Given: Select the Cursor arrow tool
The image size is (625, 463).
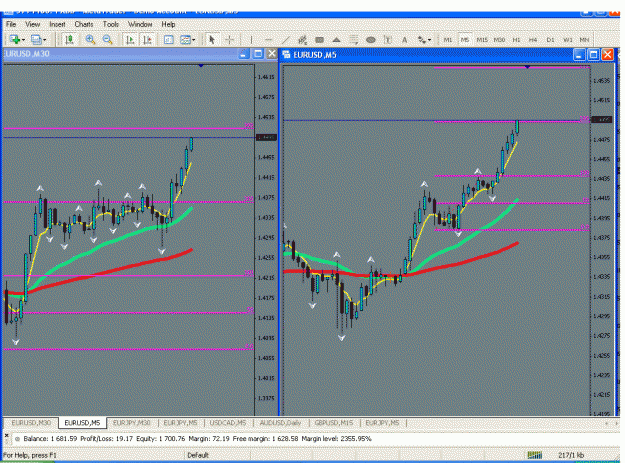Looking at the screenshot, I should (x=212, y=39).
